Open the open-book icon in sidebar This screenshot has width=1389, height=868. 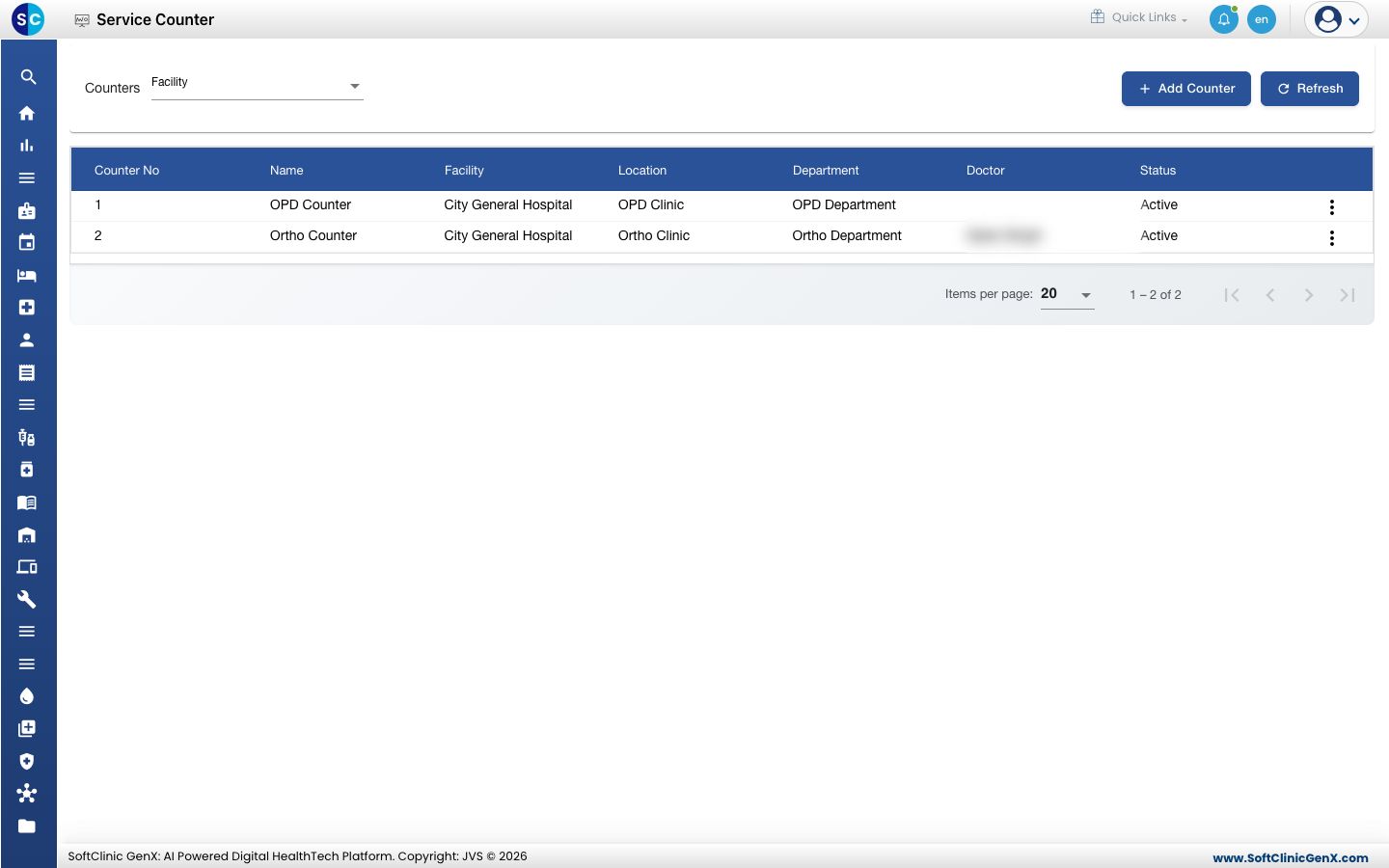click(27, 502)
